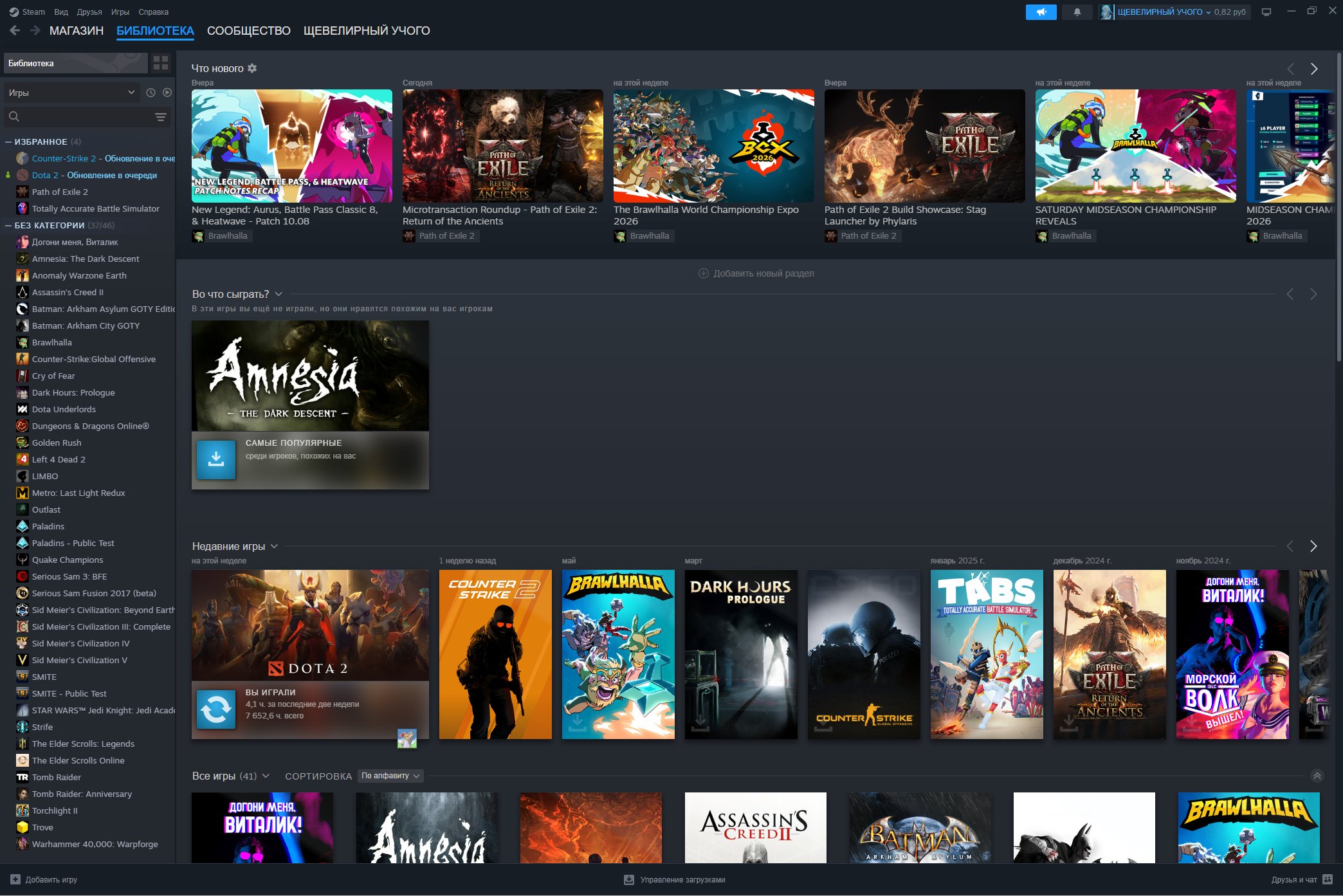
Task: Open 'Друзья и чат' link
Action: coord(1294,879)
